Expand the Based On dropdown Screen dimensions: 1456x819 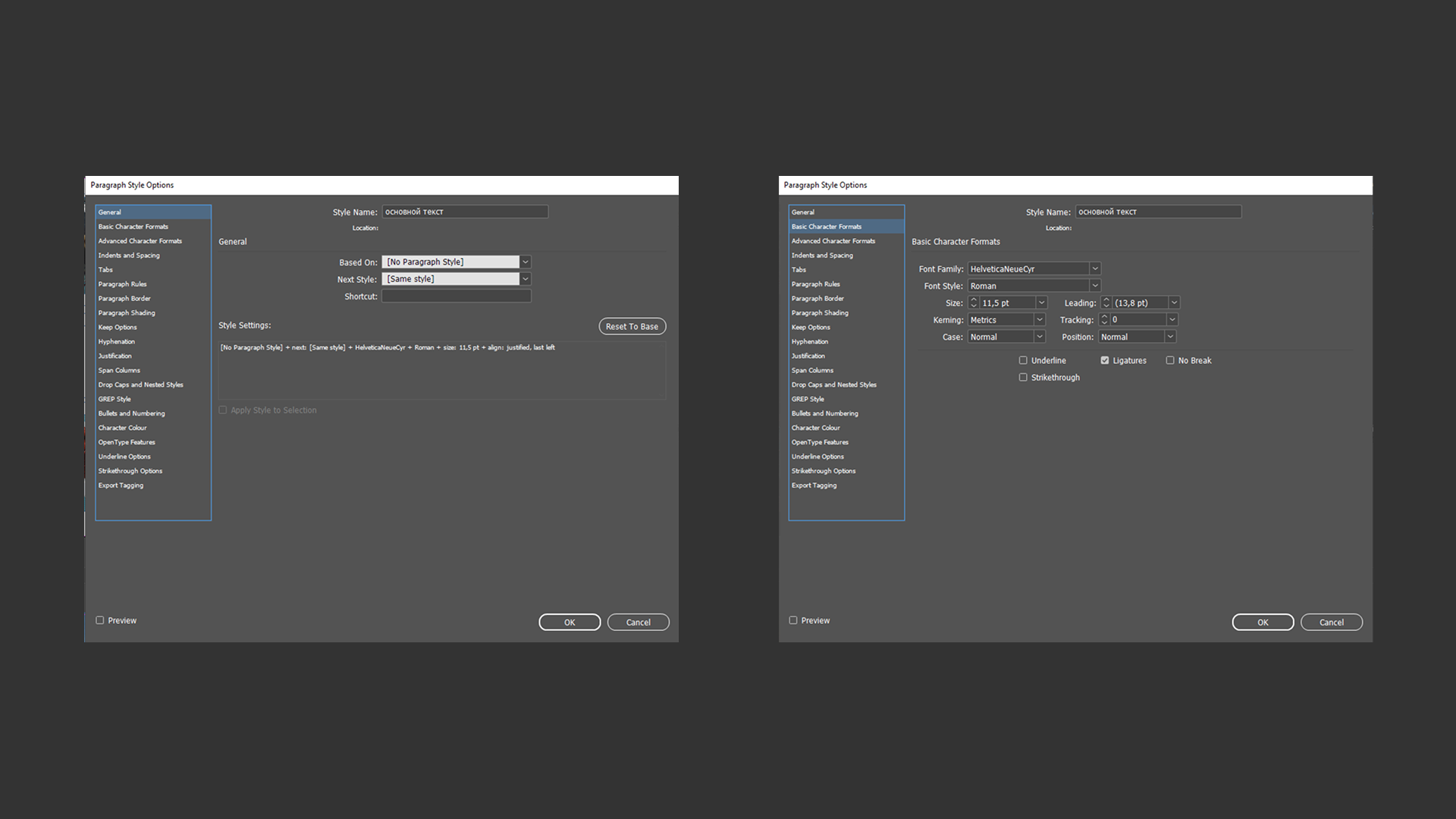525,262
